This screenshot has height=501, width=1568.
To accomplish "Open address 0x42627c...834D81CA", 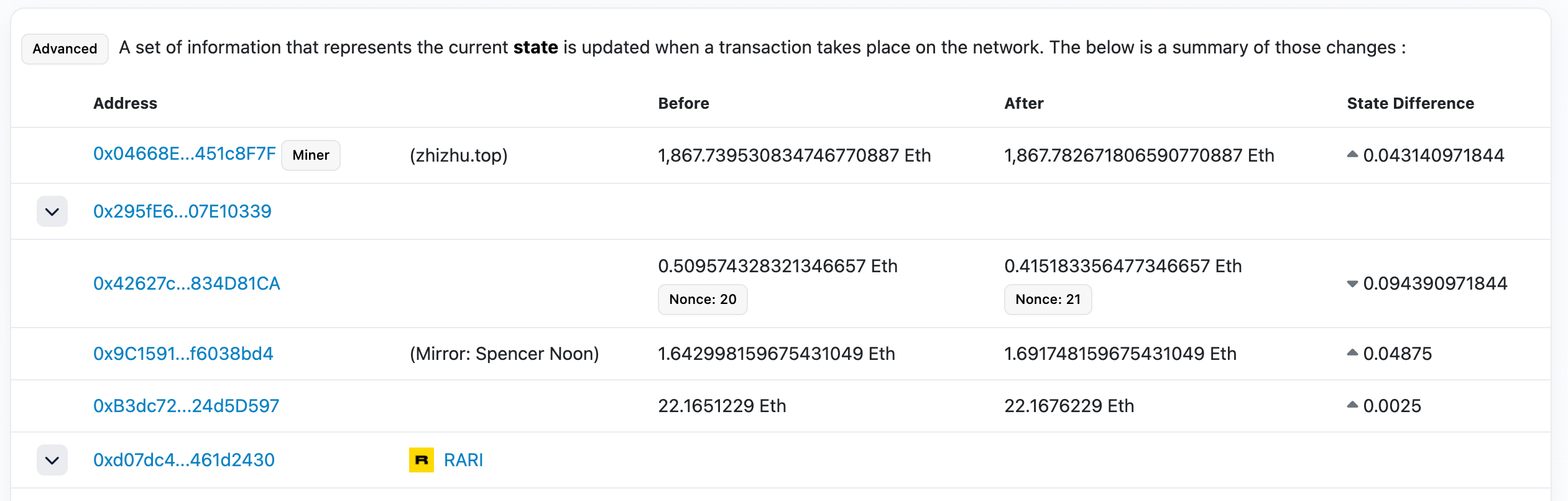I will point(187,283).
